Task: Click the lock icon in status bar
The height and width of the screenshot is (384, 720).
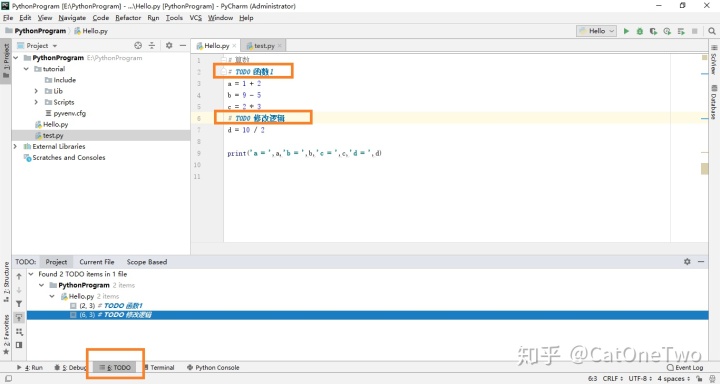Action: point(699,379)
